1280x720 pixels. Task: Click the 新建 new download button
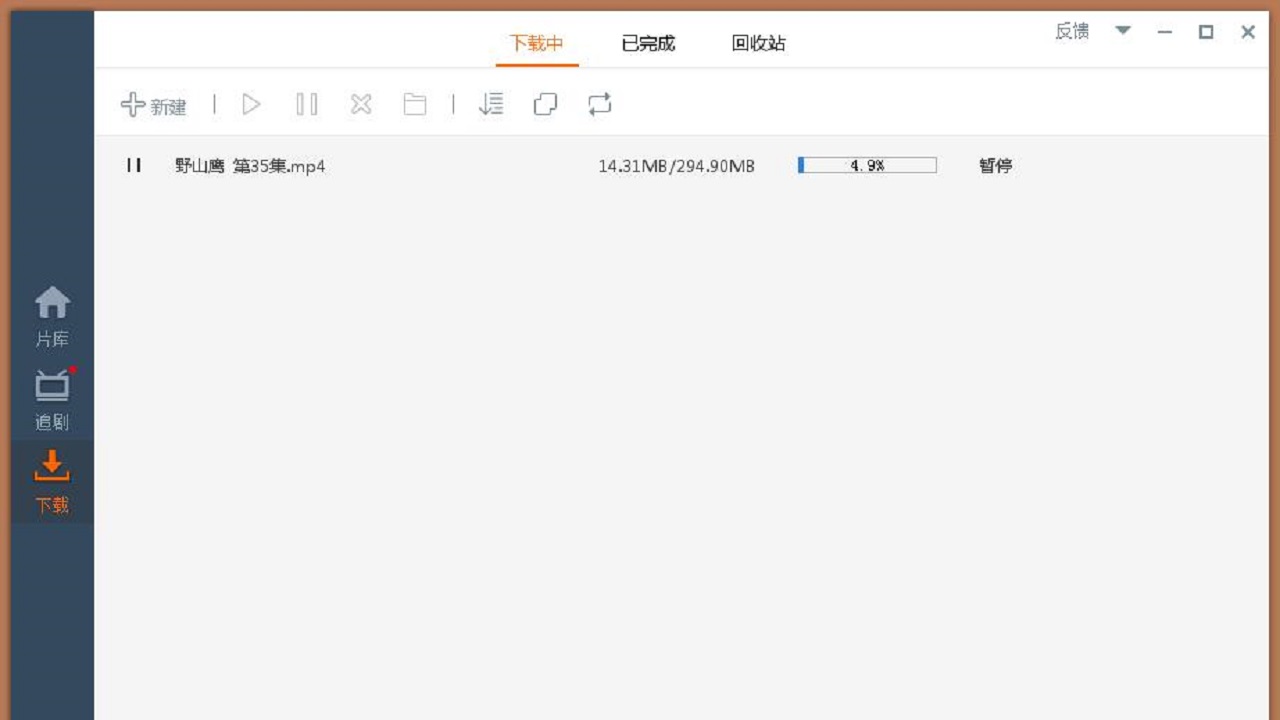[153, 105]
